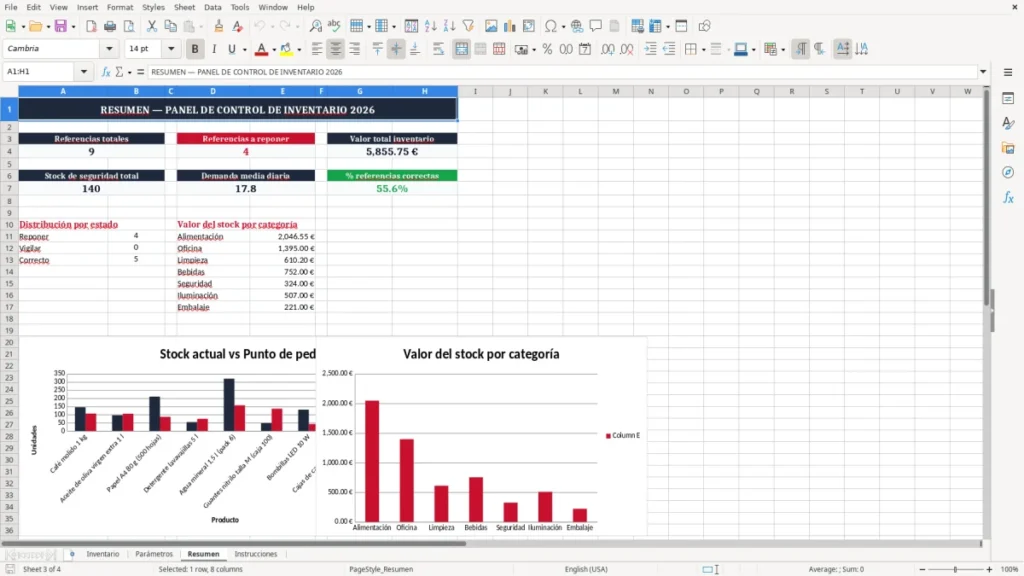Insert an image

[x=491, y=26]
